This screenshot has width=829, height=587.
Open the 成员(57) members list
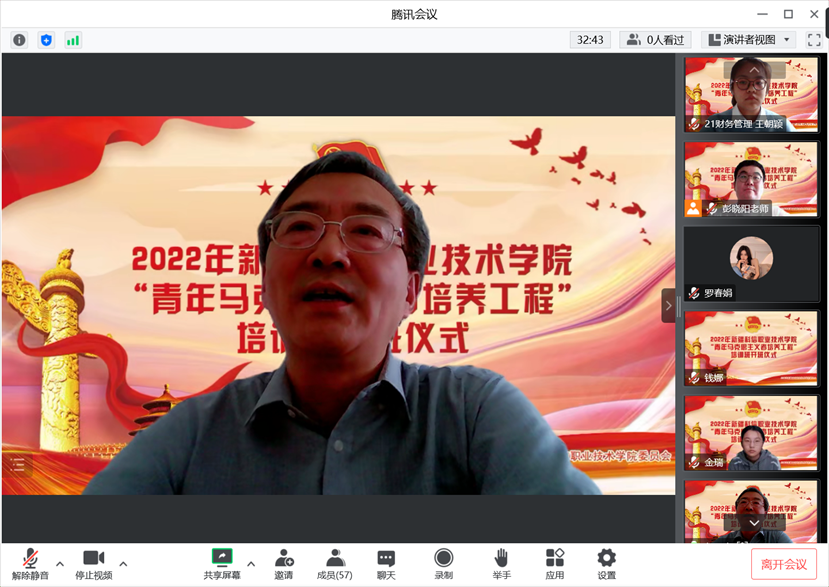335,564
